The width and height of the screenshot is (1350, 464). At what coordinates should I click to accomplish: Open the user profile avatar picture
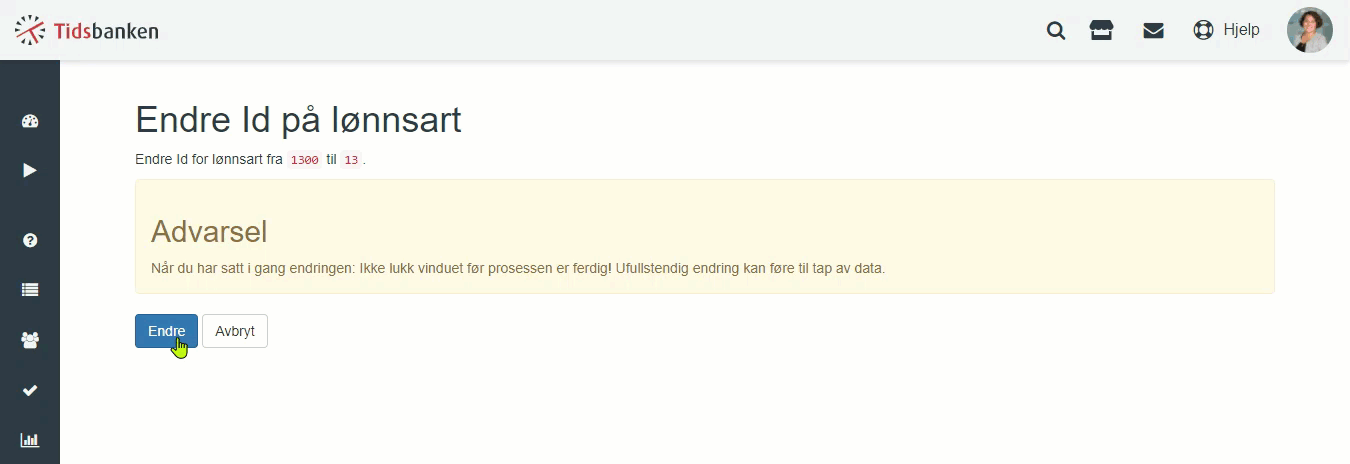pos(1309,30)
